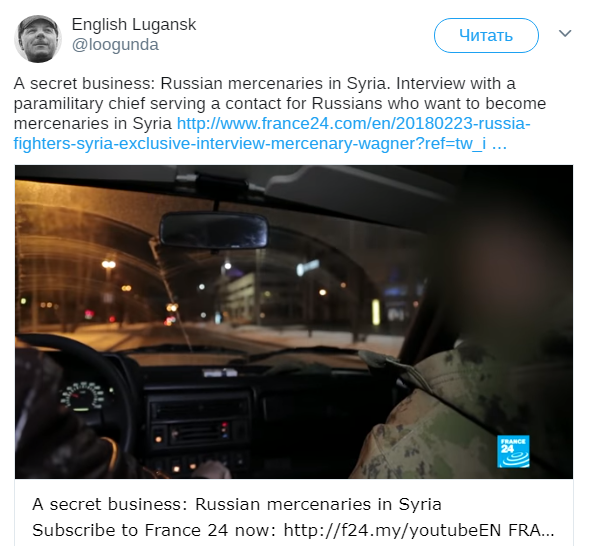
Task: Open the france24.com/en/20180223-russia link
Action: coord(353,124)
